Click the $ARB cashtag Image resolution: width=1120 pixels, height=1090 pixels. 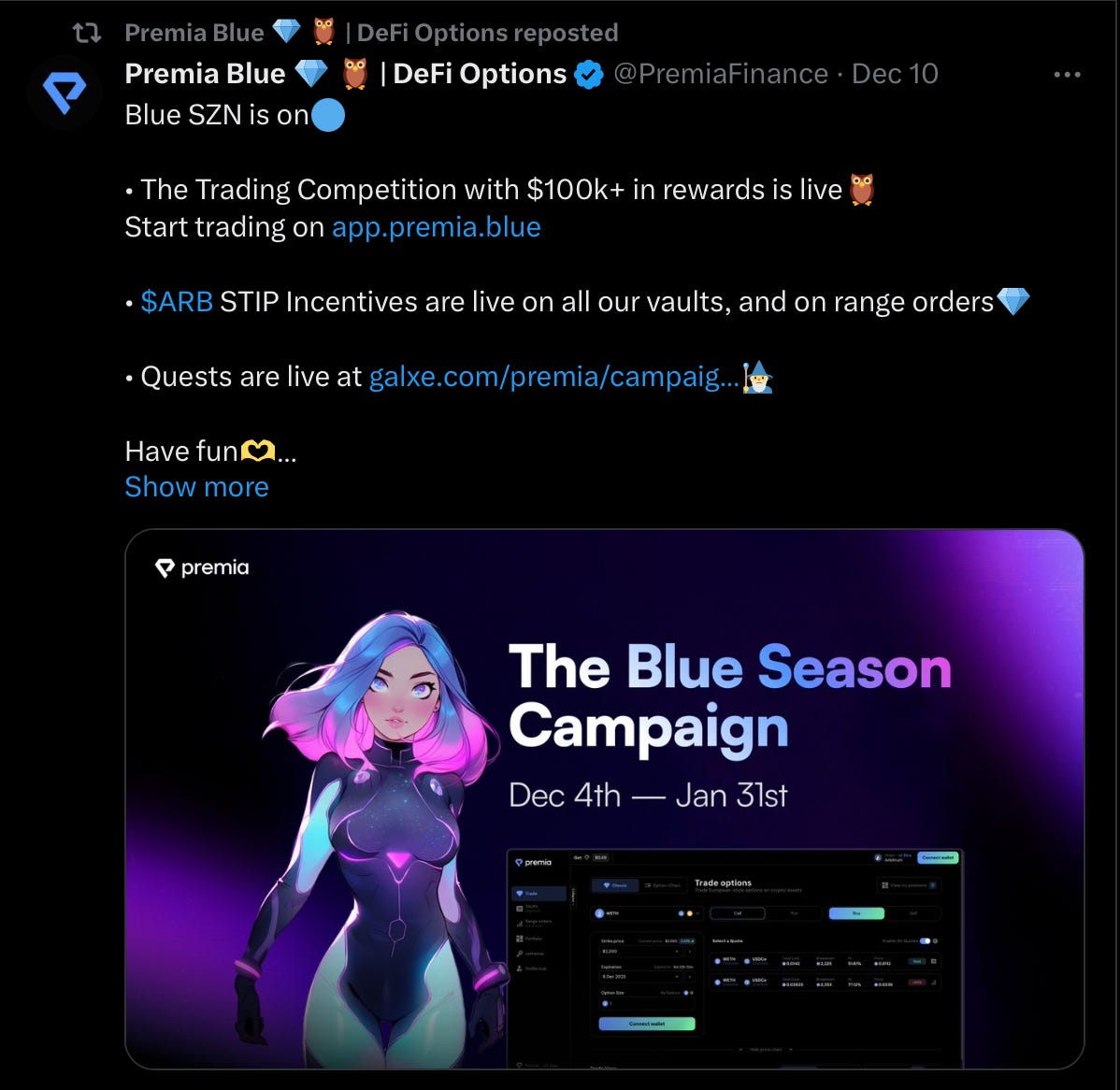[x=177, y=302]
